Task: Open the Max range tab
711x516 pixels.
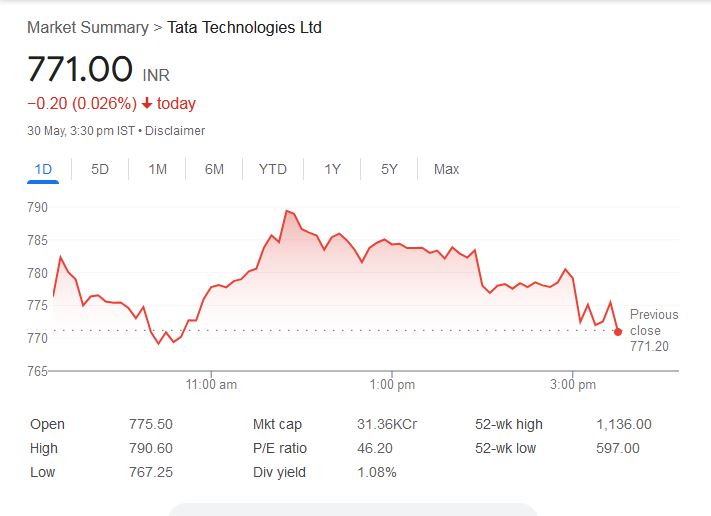Action: [x=446, y=169]
